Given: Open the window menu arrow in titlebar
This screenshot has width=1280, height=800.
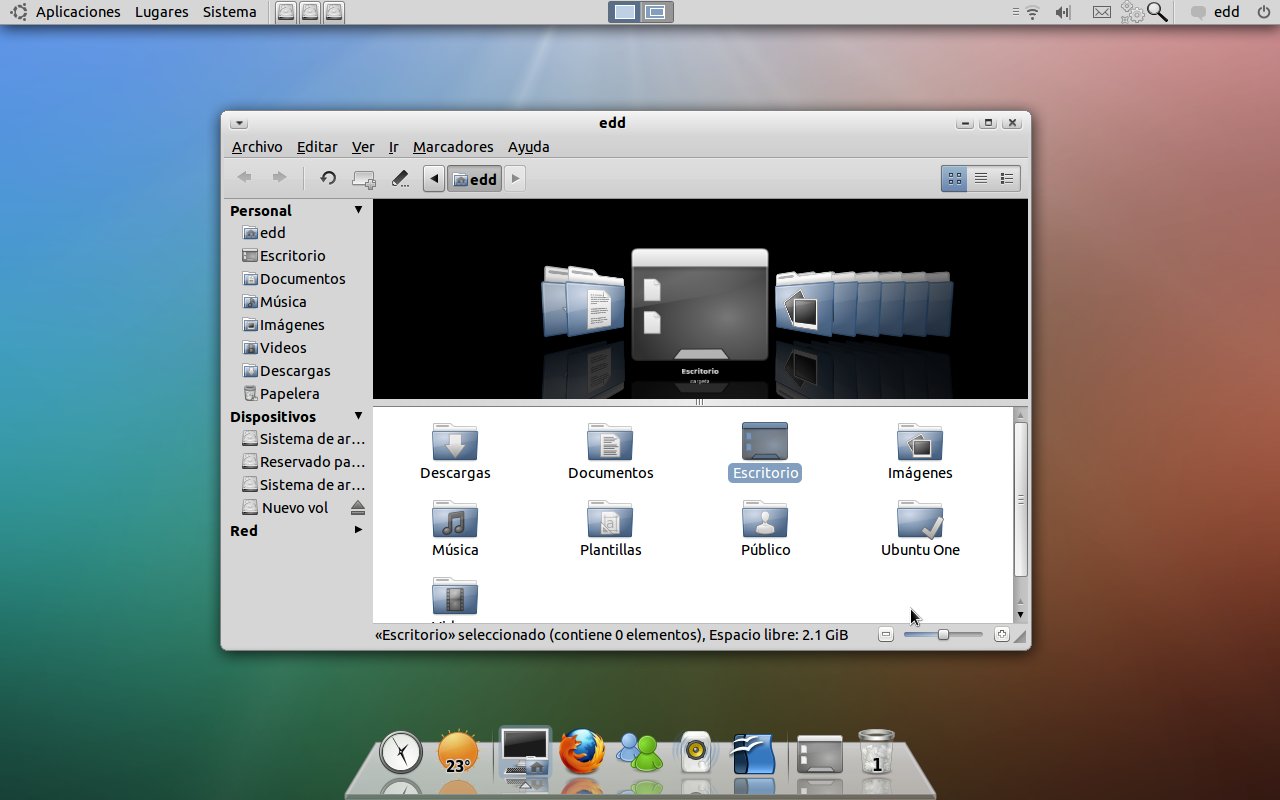Looking at the screenshot, I should pyautogui.click(x=238, y=123).
